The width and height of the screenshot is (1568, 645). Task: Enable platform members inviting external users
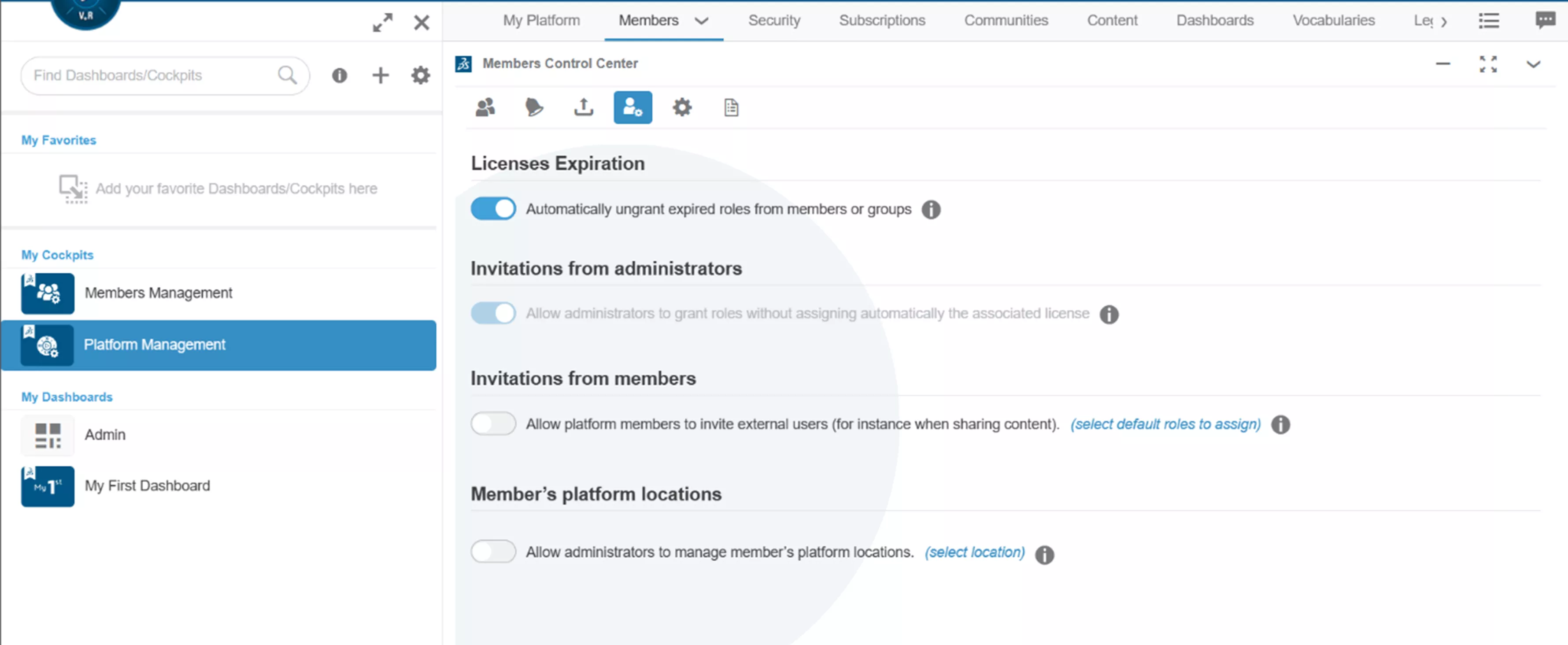point(493,423)
